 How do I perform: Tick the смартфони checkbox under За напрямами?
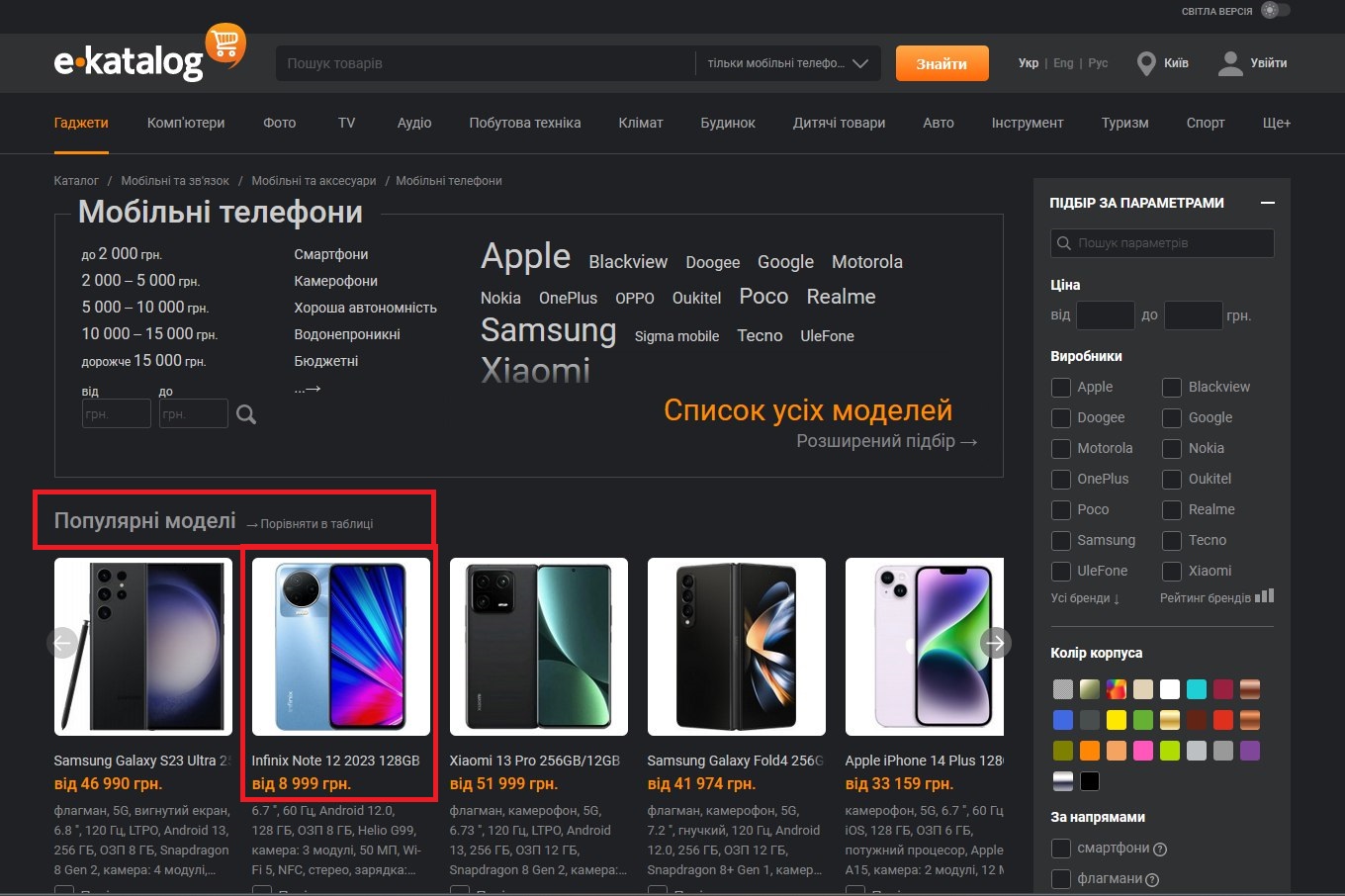[x=1060, y=849]
